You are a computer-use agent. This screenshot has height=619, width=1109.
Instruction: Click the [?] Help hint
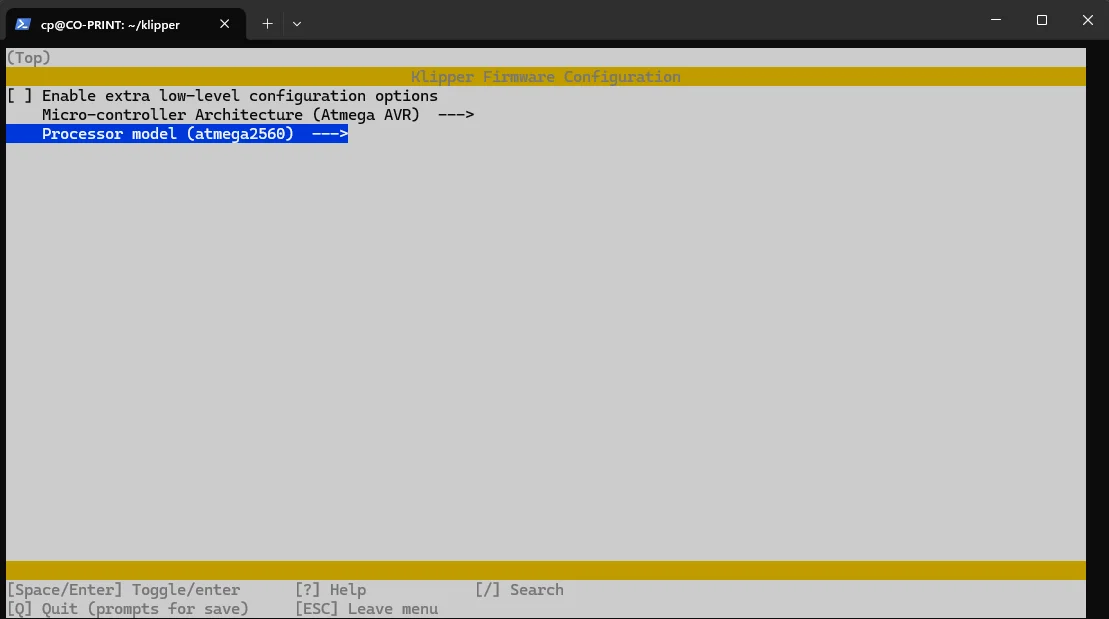pos(330,589)
